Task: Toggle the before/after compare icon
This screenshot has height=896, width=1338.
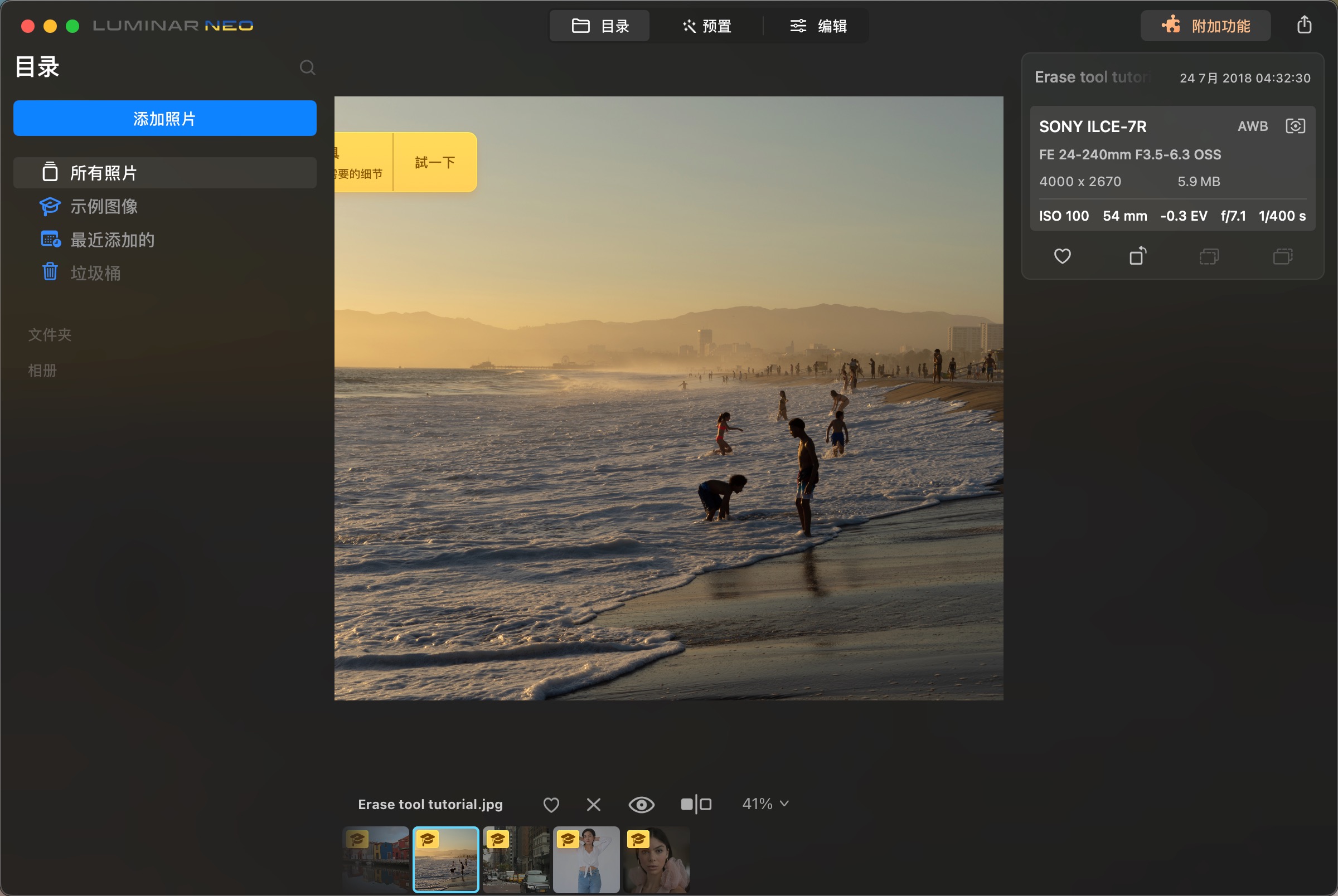Action: (696, 805)
